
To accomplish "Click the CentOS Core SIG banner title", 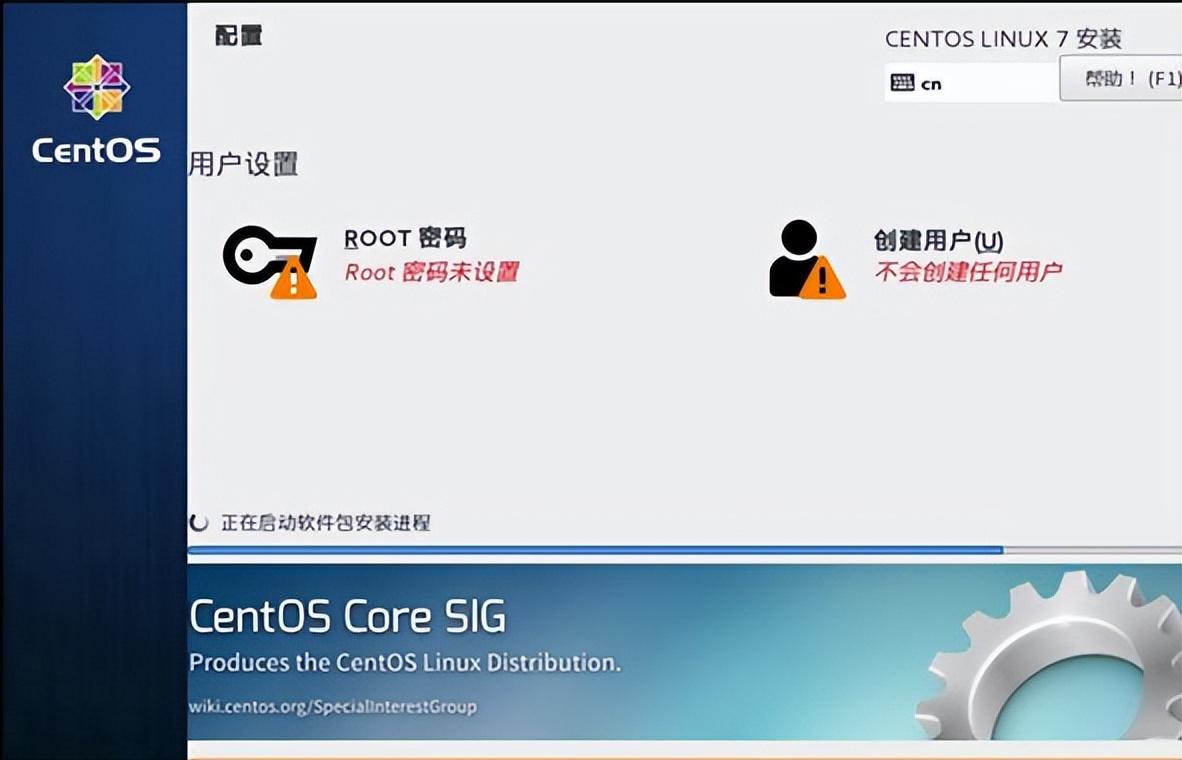I will pyautogui.click(x=348, y=616).
